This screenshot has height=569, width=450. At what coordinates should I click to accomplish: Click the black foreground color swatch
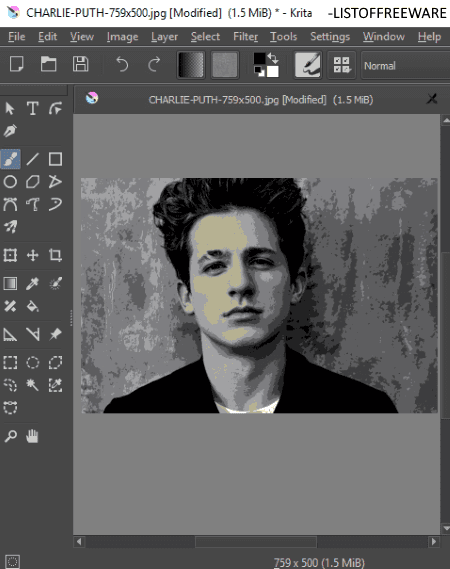(x=259, y=58)
